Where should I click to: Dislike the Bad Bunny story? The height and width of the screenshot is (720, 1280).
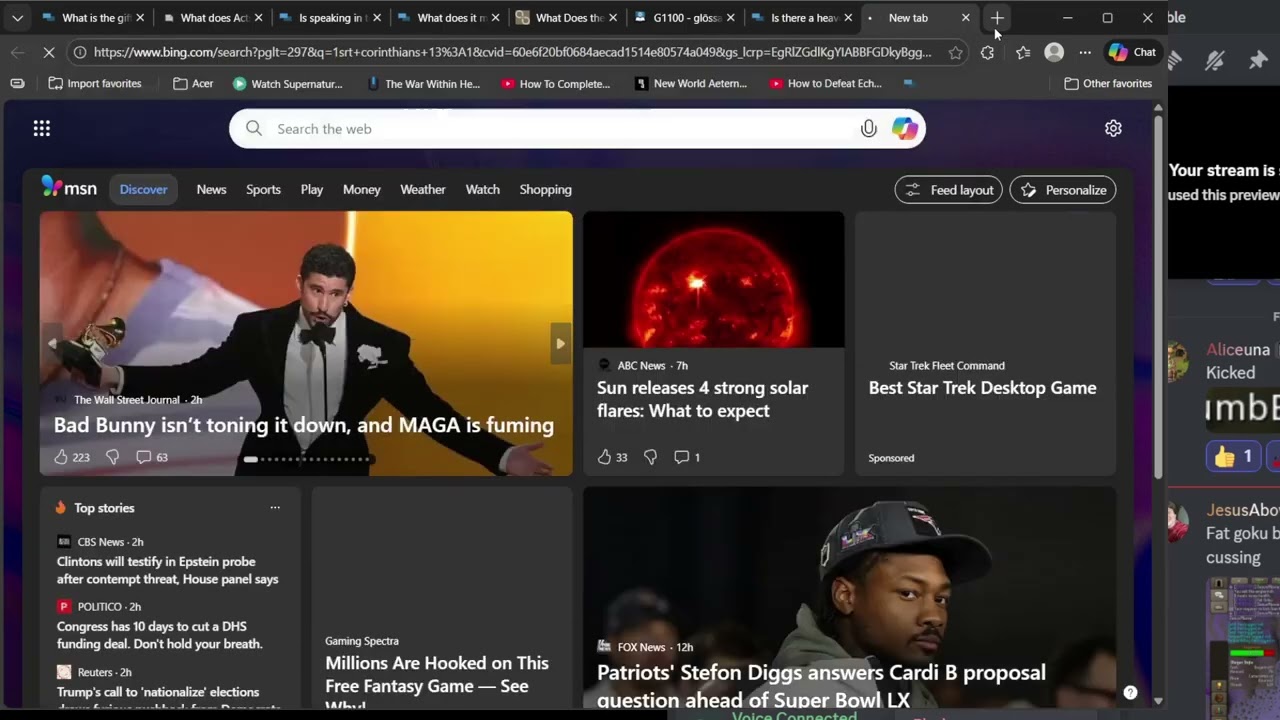[x=112, y=457]
